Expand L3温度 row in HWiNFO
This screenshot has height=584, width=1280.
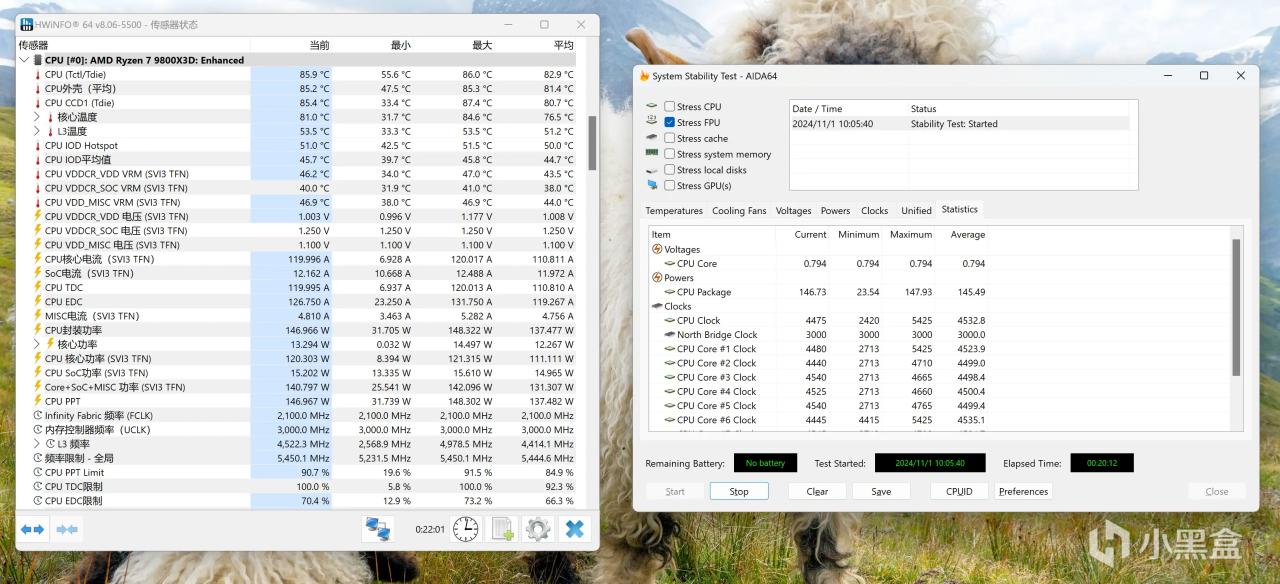[x=38, y=131]
